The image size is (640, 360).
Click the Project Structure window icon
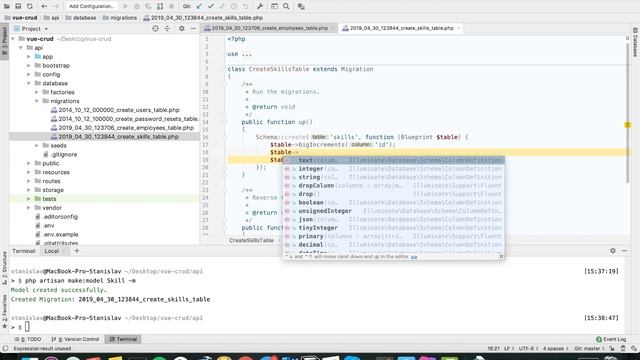274,6
